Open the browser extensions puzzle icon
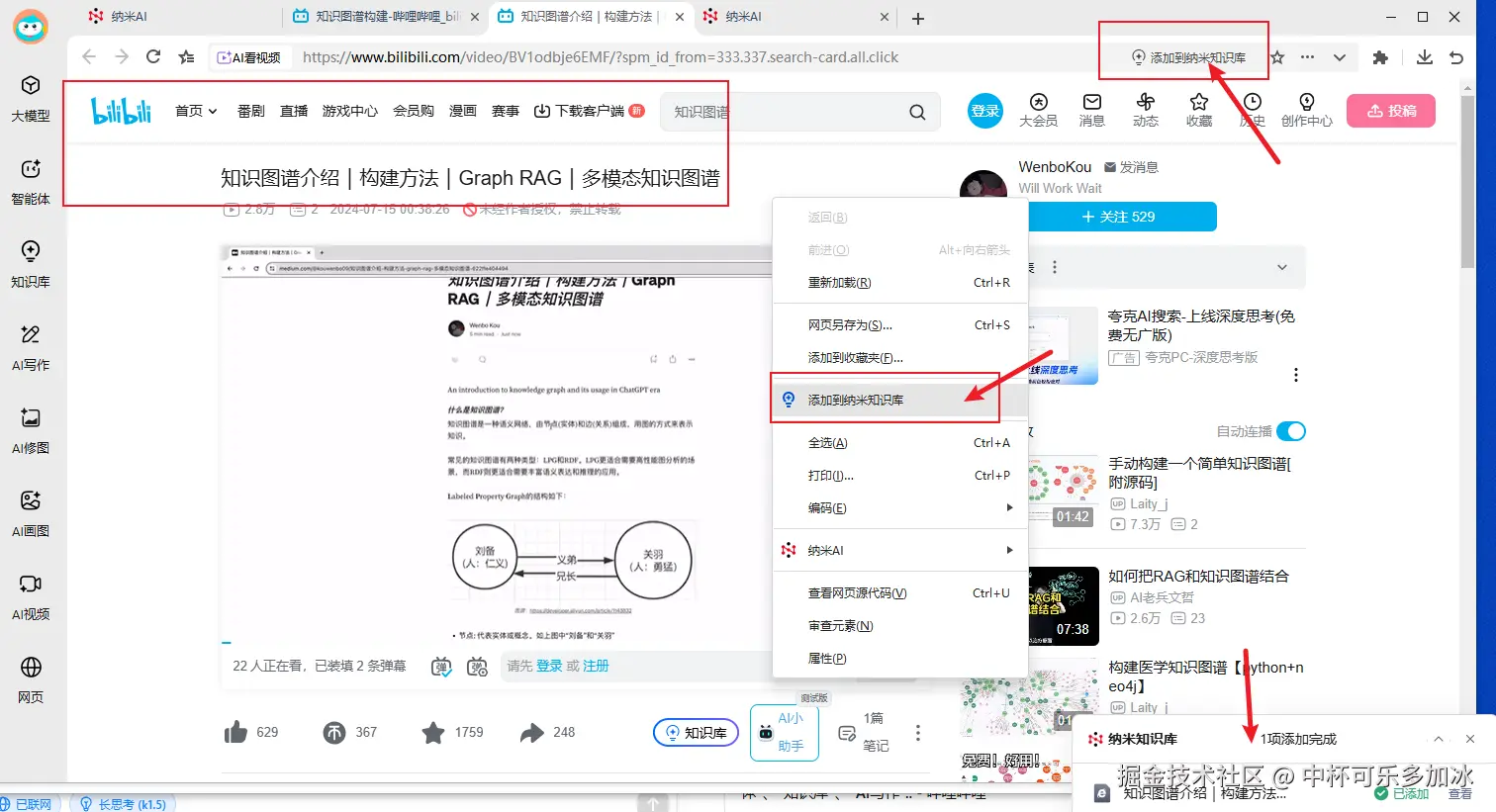This screenshot has height=812, width=1496. pyautogui.click(x=1380, y=57)
